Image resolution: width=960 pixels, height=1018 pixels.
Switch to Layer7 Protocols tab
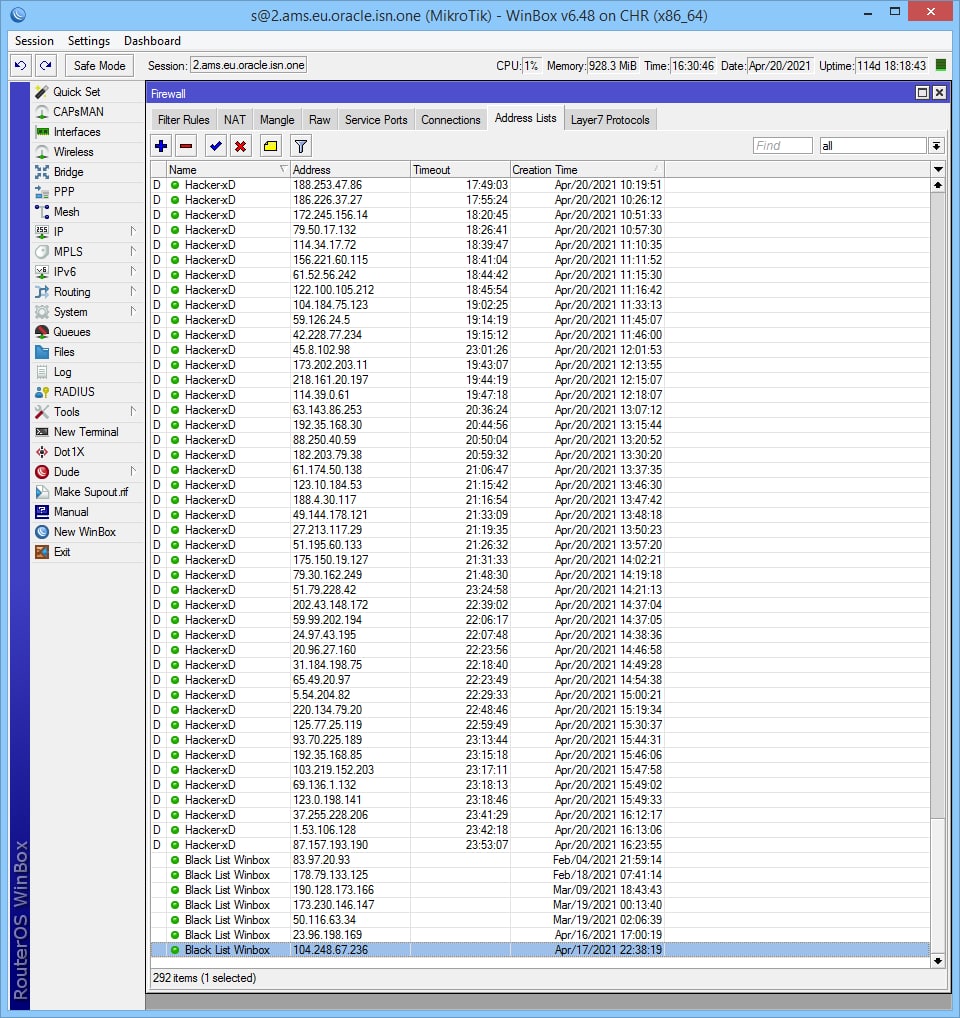click(610, 120)
